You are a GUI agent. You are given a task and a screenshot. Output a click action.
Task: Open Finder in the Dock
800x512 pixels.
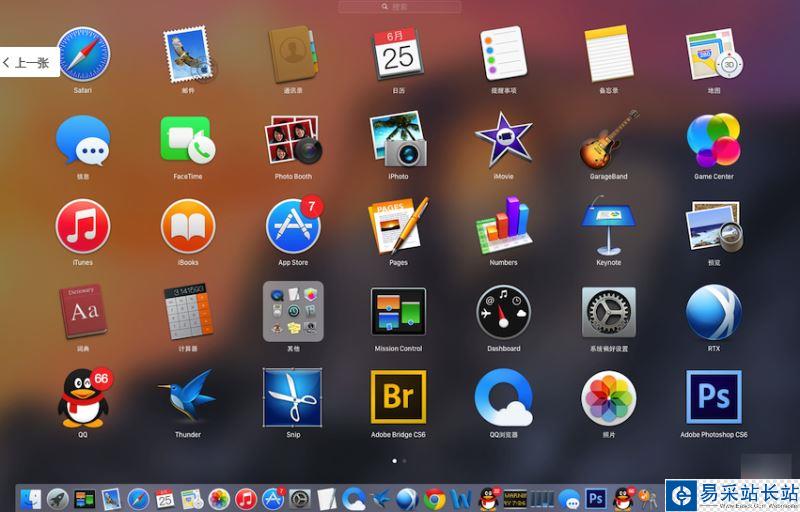coord(32,499)
